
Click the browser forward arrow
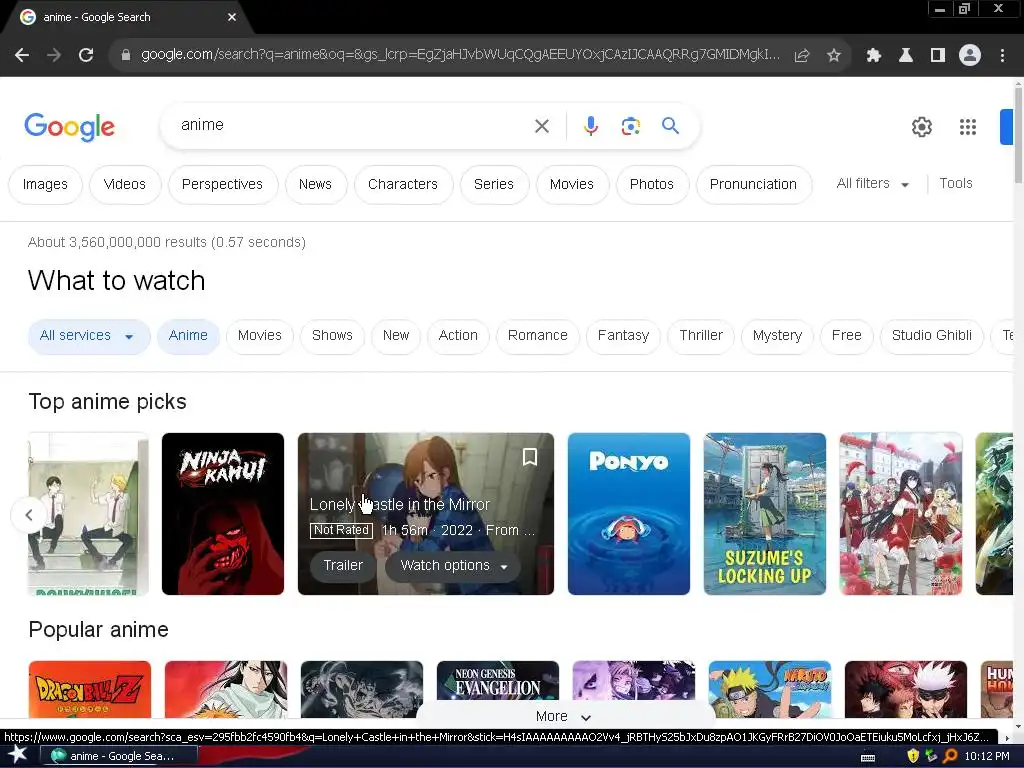click(54, 56)
